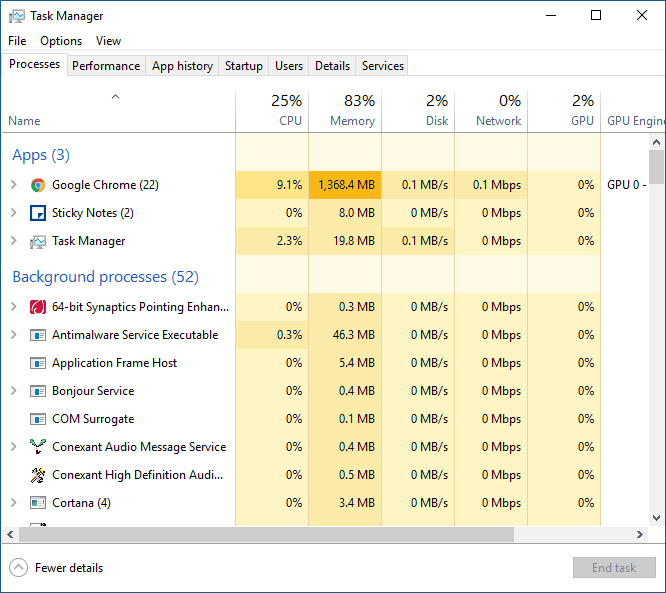Viewport: 666px width, 593px height.
Task: Select the Processes tab
Action: [x=34, y=64]
